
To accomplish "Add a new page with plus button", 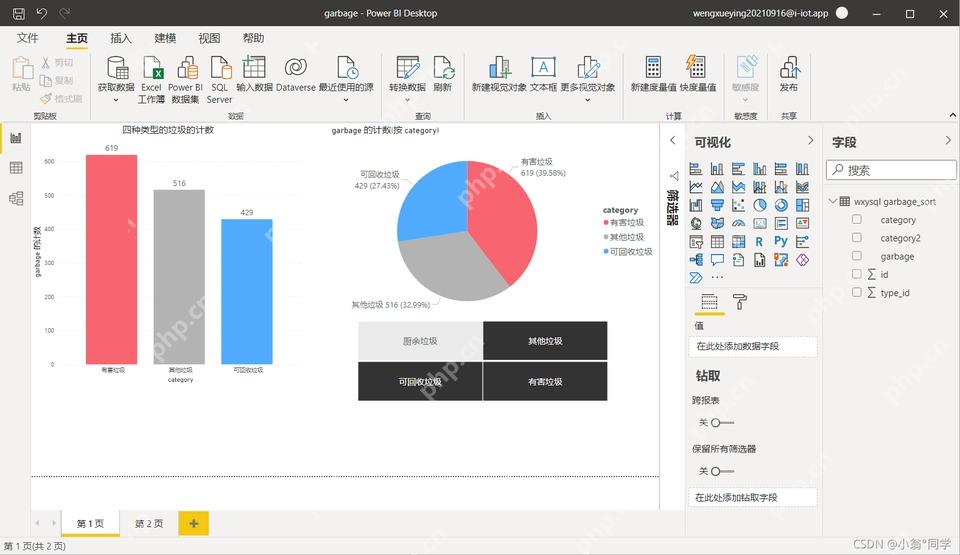I will tap(193, 524).
